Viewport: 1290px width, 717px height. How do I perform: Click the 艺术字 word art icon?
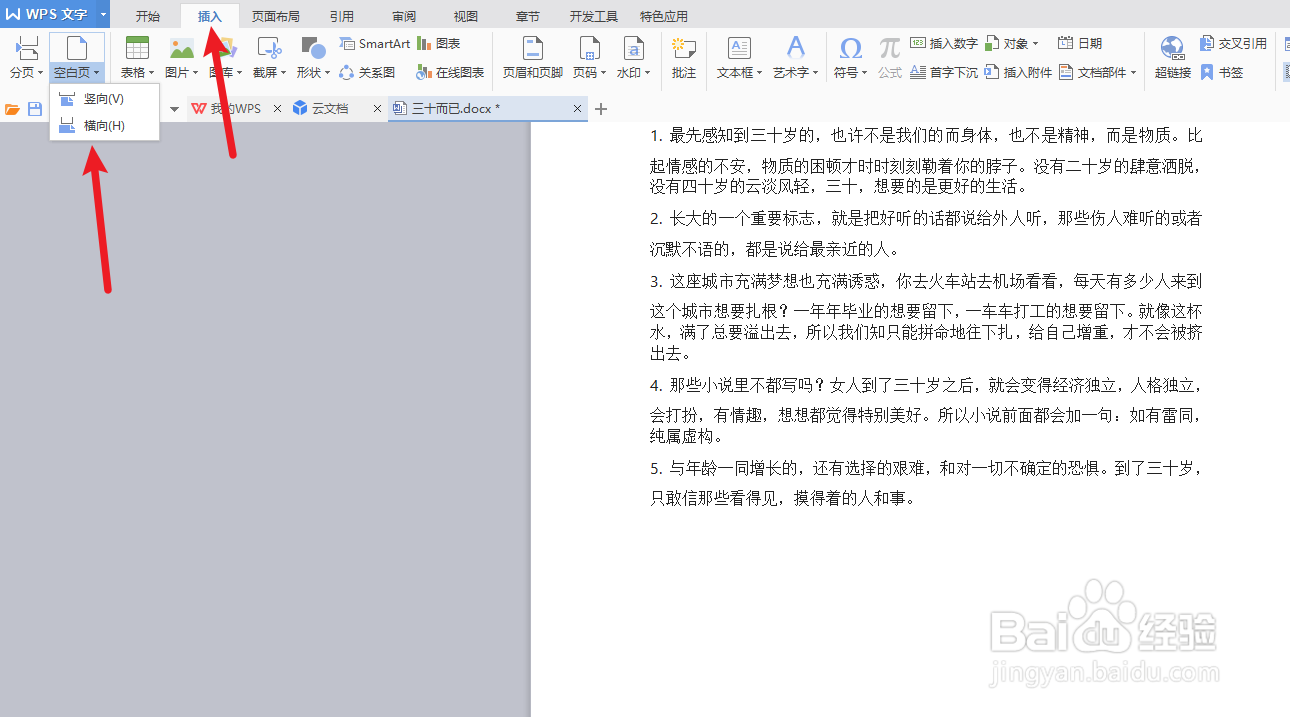795,47
